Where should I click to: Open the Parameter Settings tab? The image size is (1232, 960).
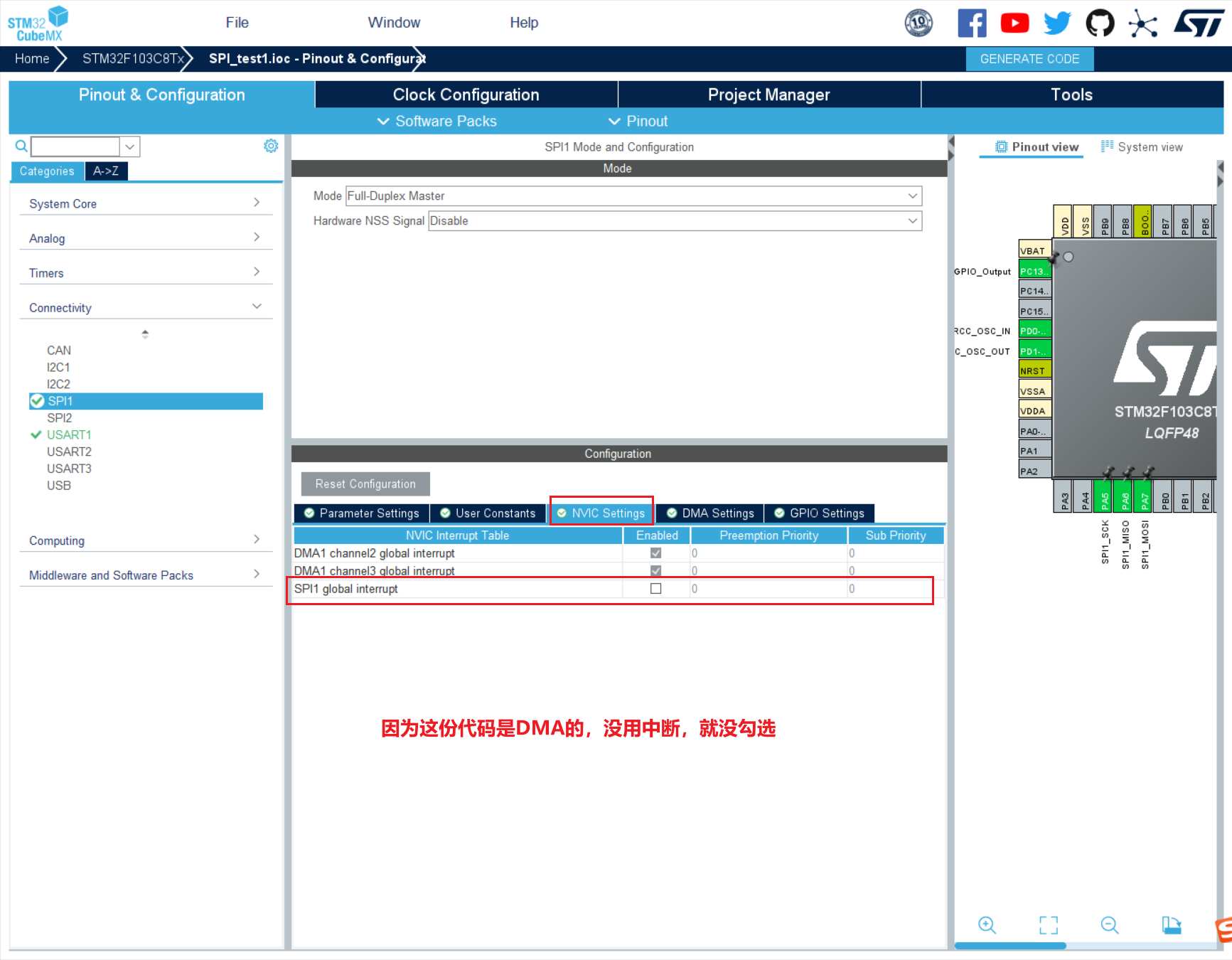pyautogui.click(x=362, y=513)
